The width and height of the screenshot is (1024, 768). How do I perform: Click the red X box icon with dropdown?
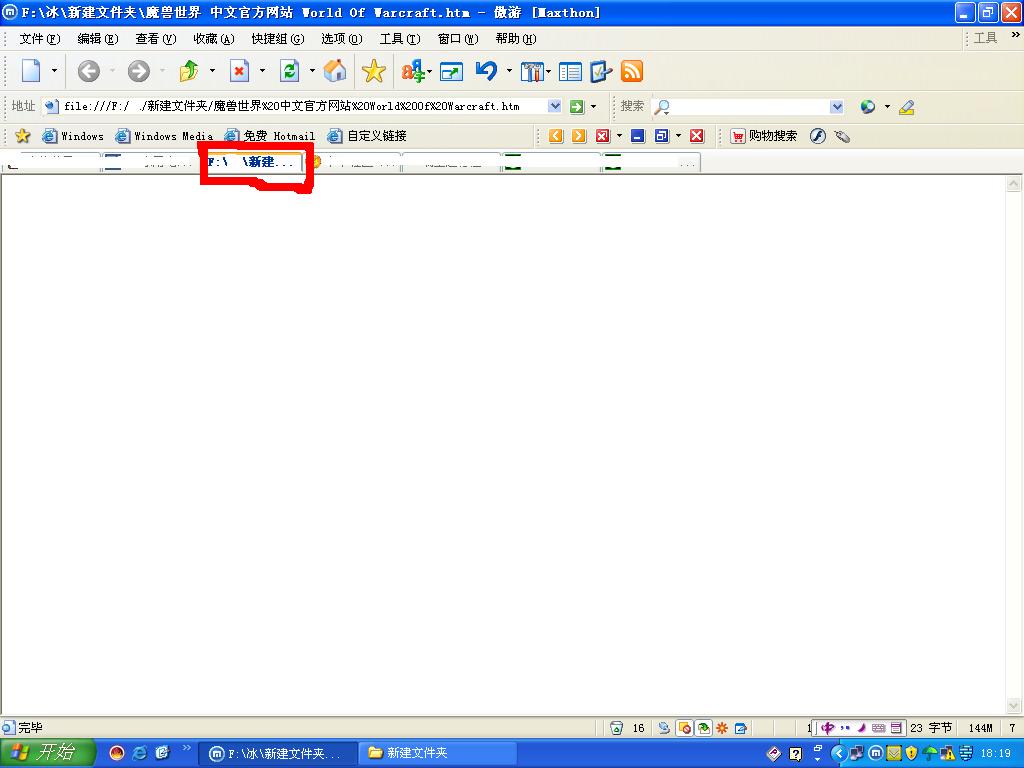click(602, 136)
